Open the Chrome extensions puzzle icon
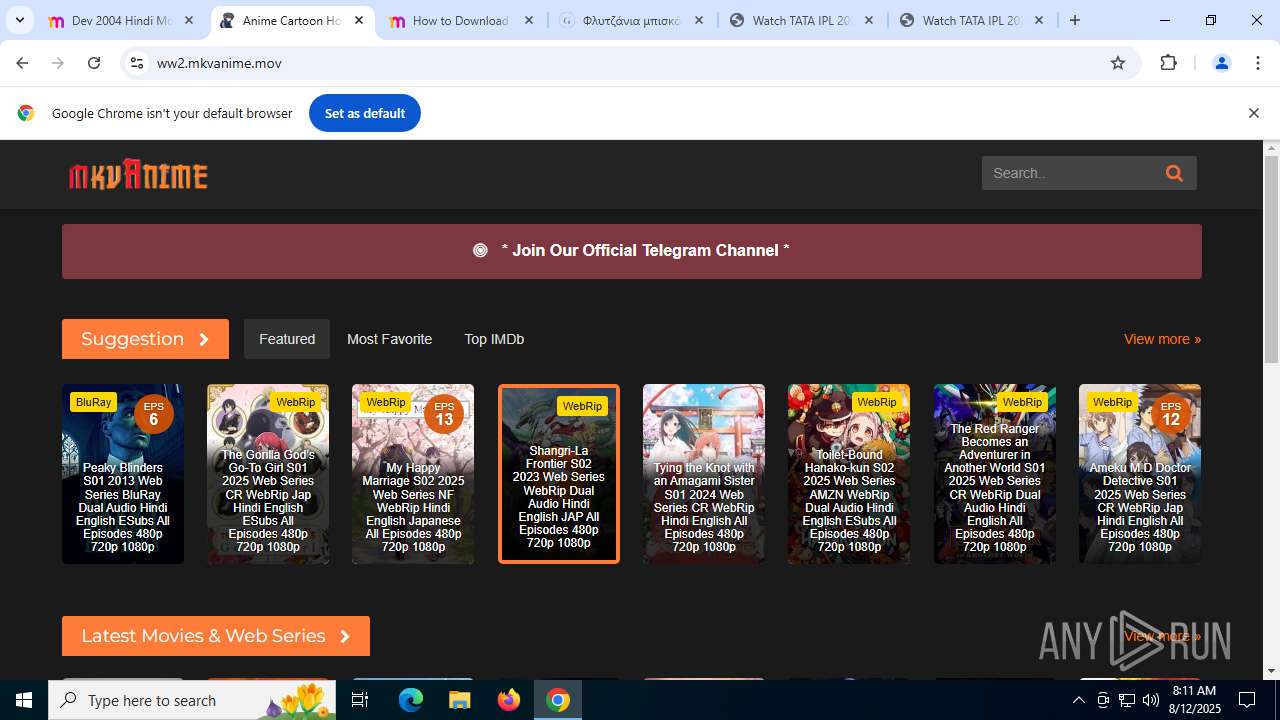 tap(1168, 63)
